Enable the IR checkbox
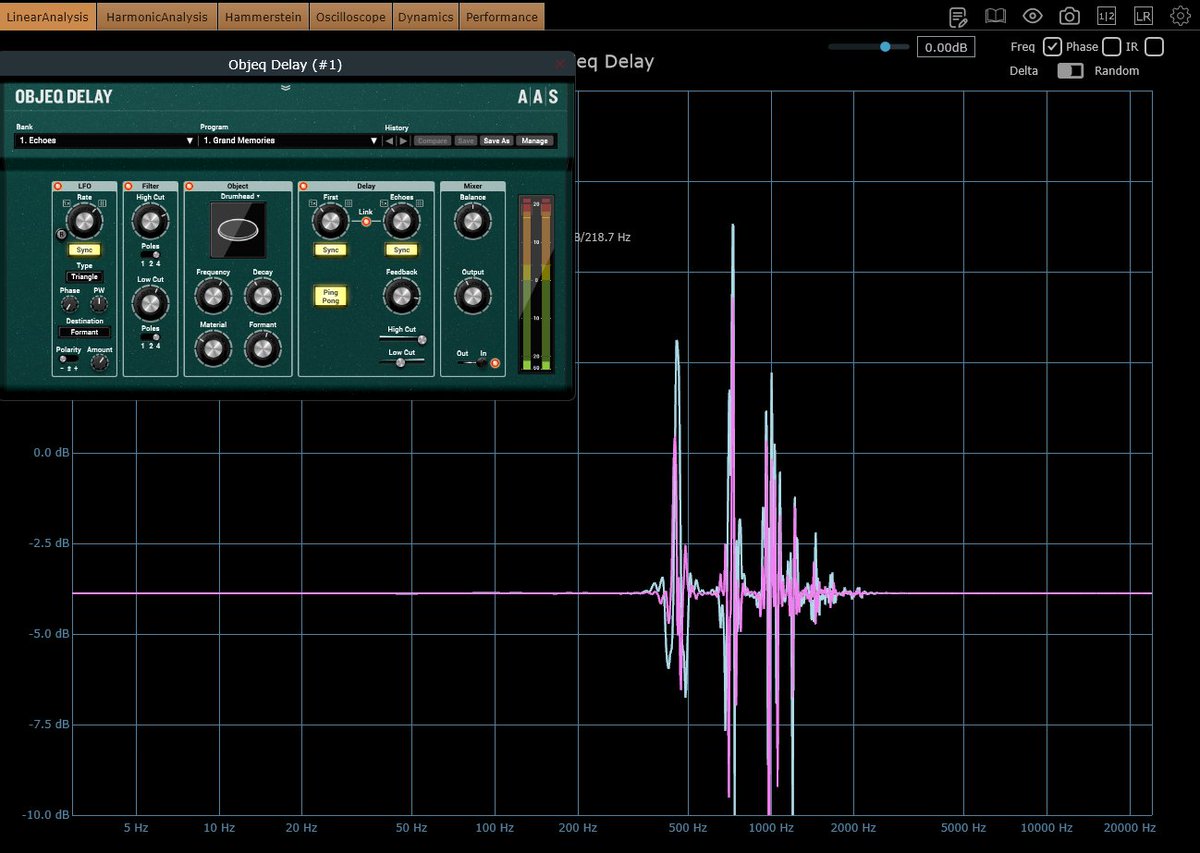The height and width of the screenshot is (853, 1200). [x=1154, y=46]
